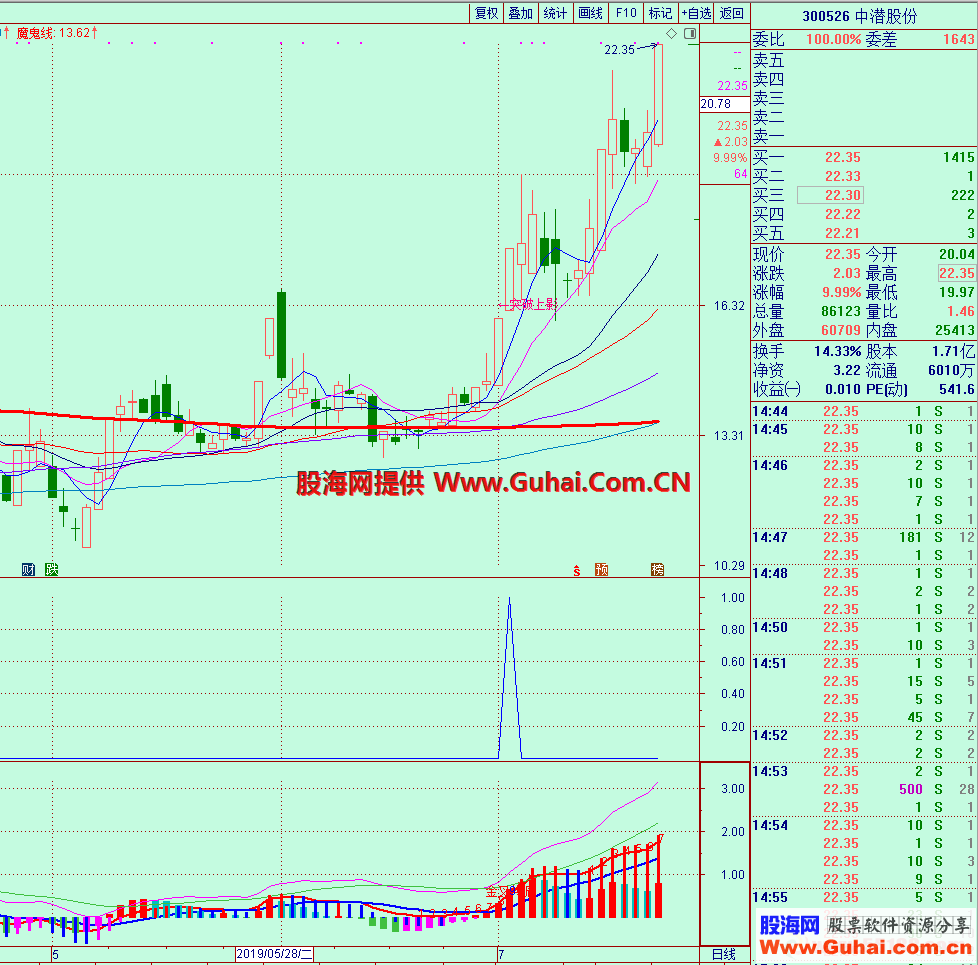Click the 股本 1.71亿 value
The image size is (978, 965).
coord(954,352)
